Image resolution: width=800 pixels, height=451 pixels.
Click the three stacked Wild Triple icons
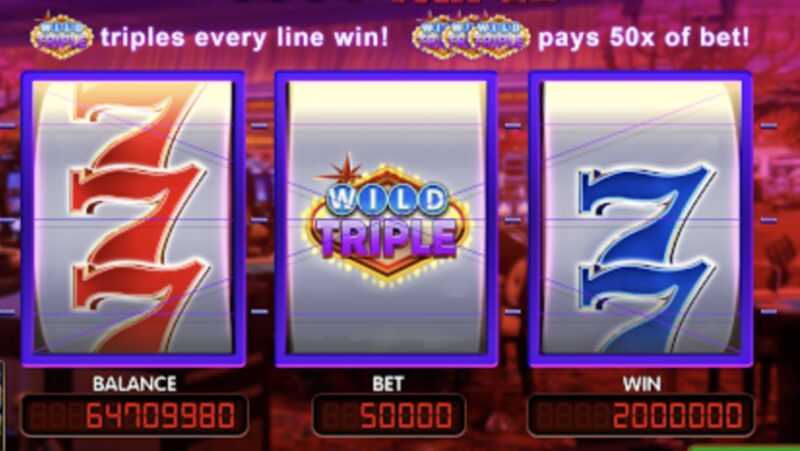pos(470,36)
